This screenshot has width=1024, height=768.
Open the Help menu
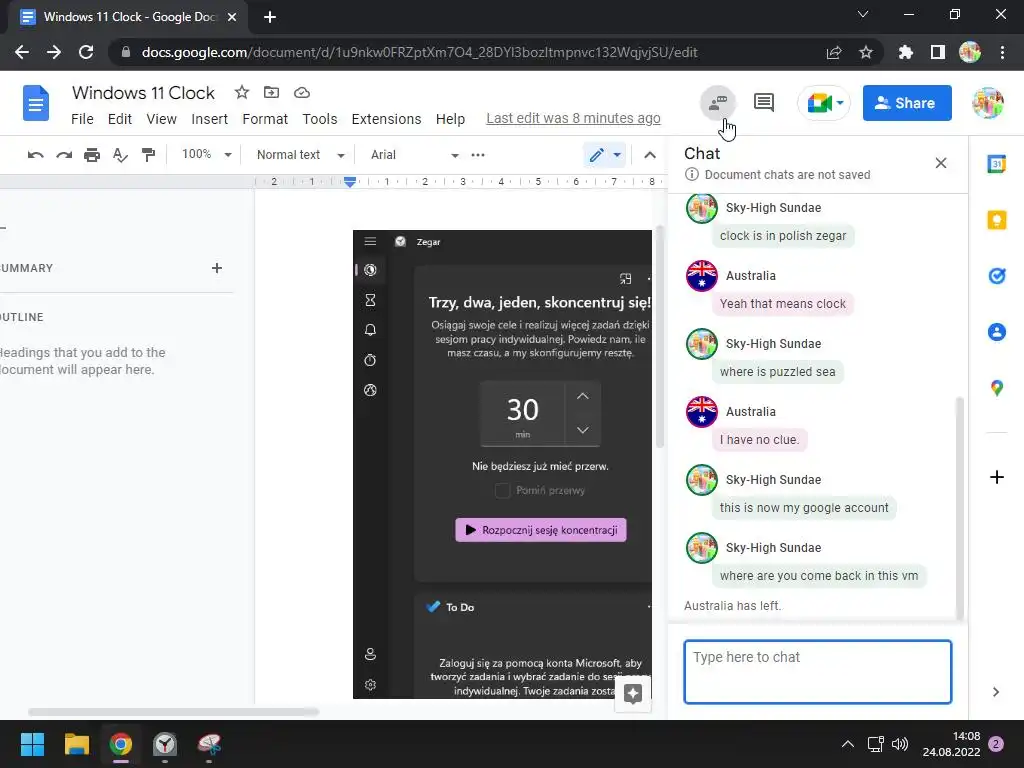451,119
